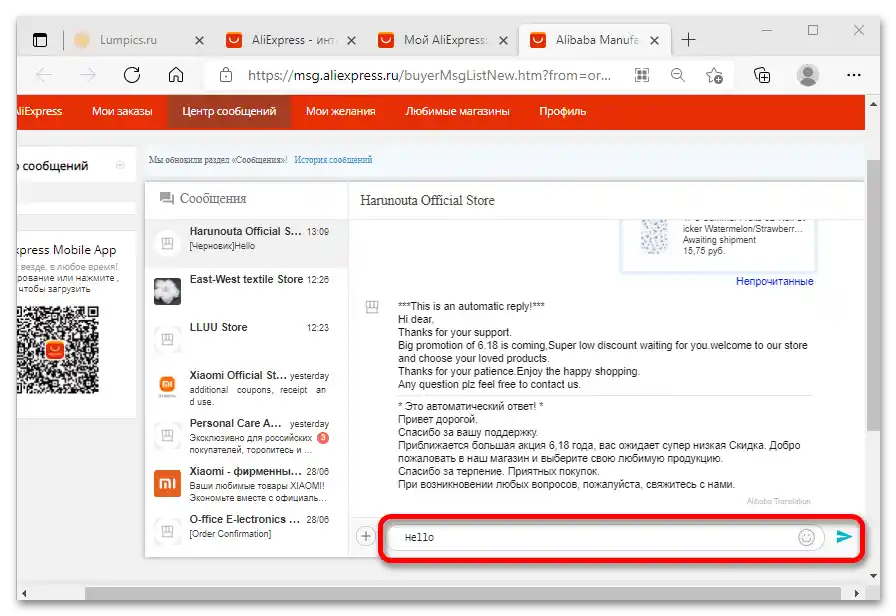Open the Collections icon
Image resolution: width=896 pixels, height=616 pixels.
[x=762, y=75]
